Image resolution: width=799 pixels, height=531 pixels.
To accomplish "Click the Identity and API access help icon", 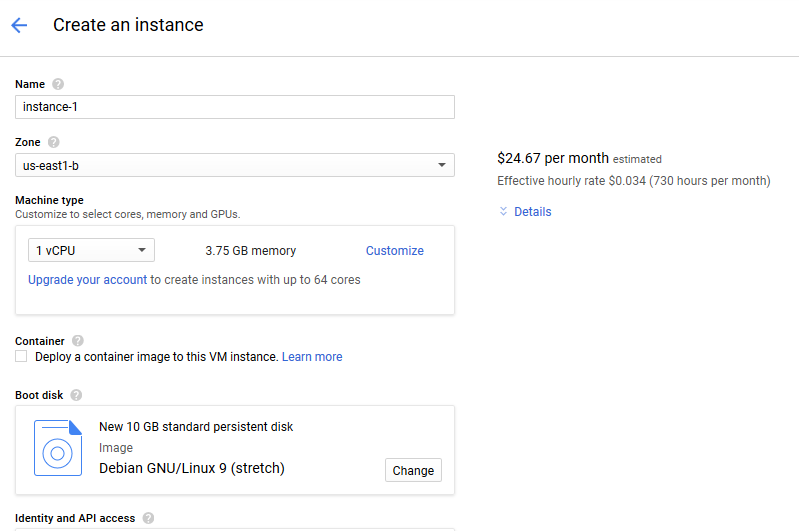I will click(x=148, y=518).
